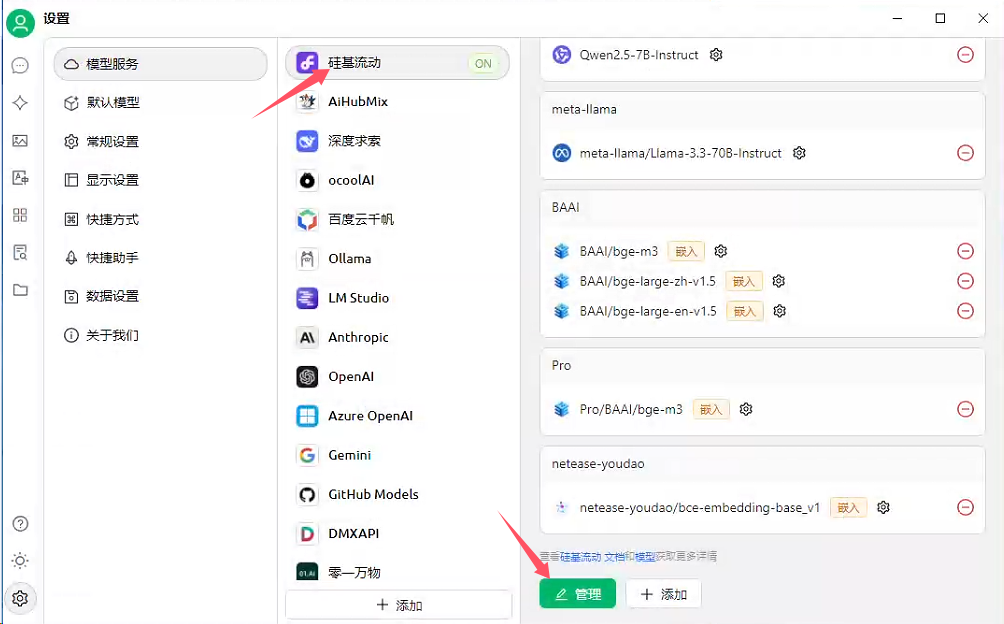Click the 设置 window title text

56,19
